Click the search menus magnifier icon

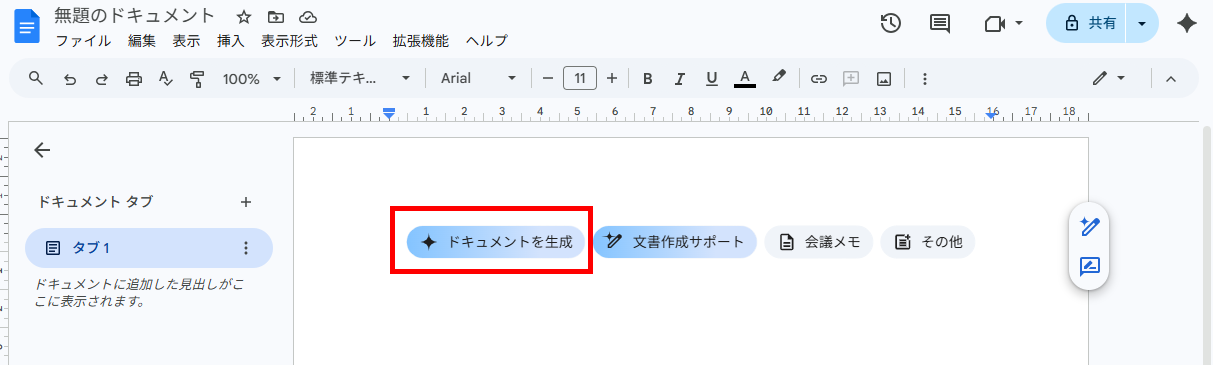tap(36, 78)
